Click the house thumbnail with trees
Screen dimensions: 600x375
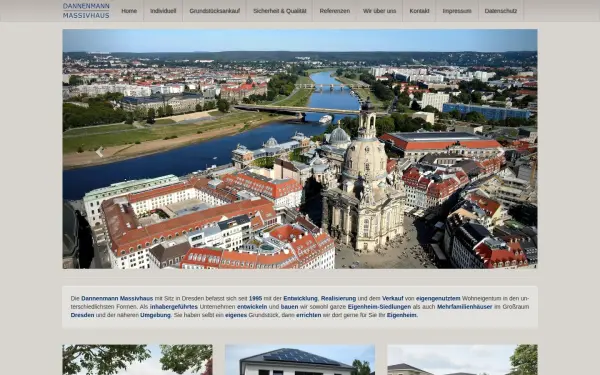click(137, 360)
